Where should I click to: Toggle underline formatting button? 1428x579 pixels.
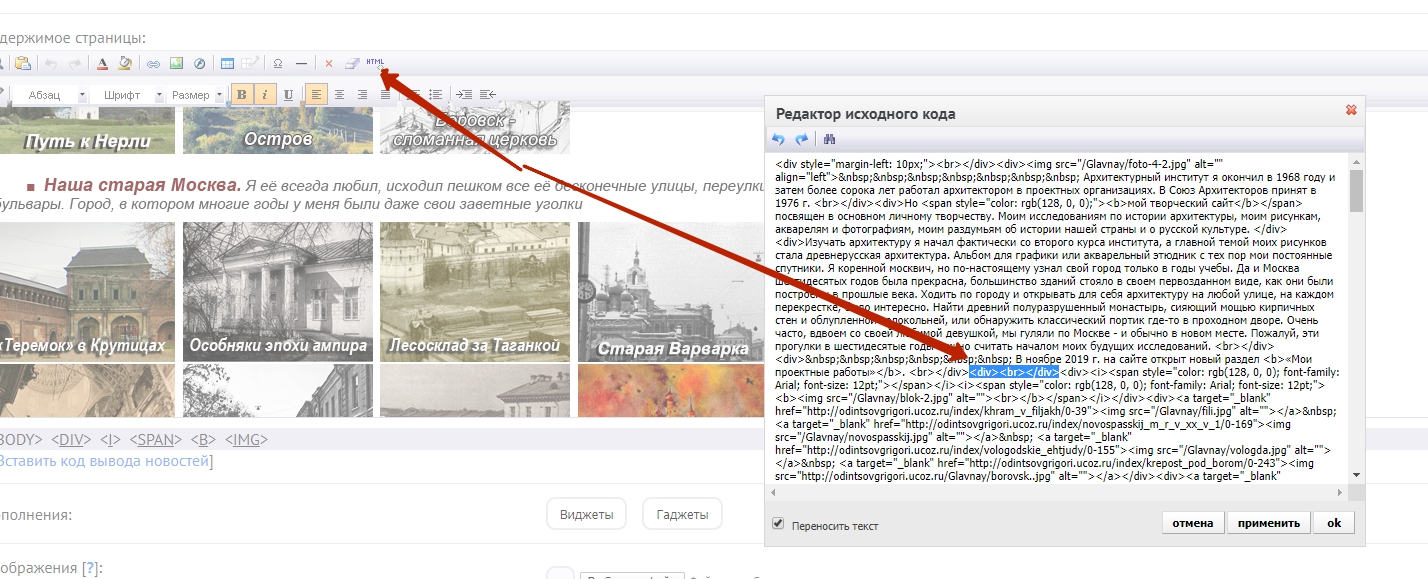coord(289,95)
